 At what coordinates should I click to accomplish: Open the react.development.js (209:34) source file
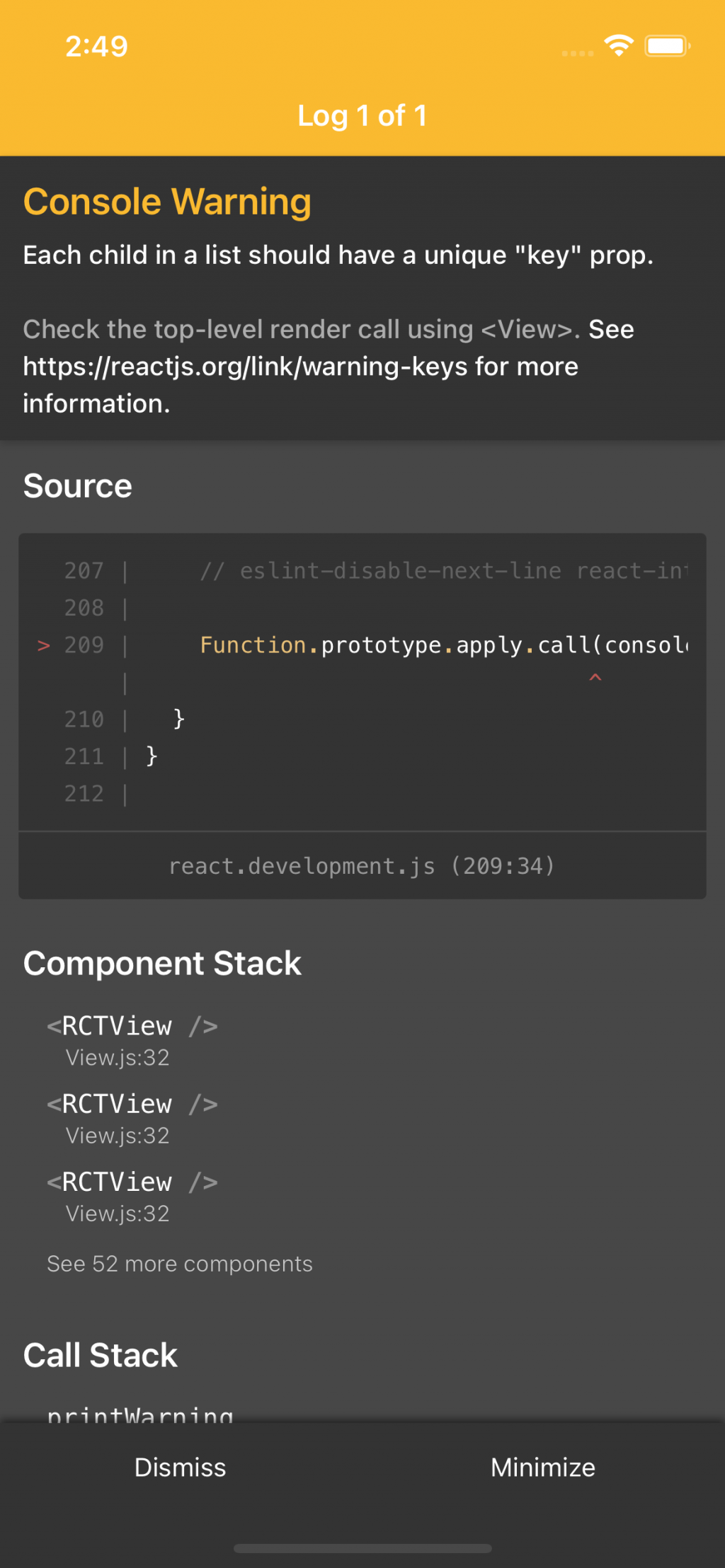click(362, 866)
